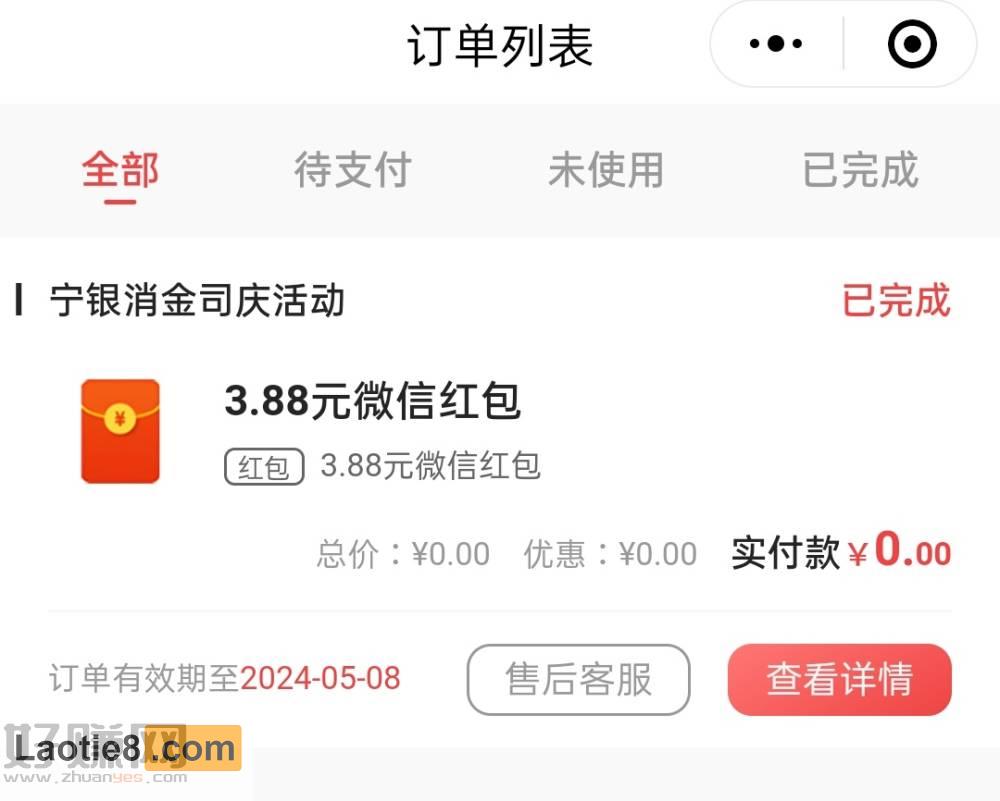
Task: Tap the 实付款 ¥0.00 amount
Action: click(x=841, y=551)
